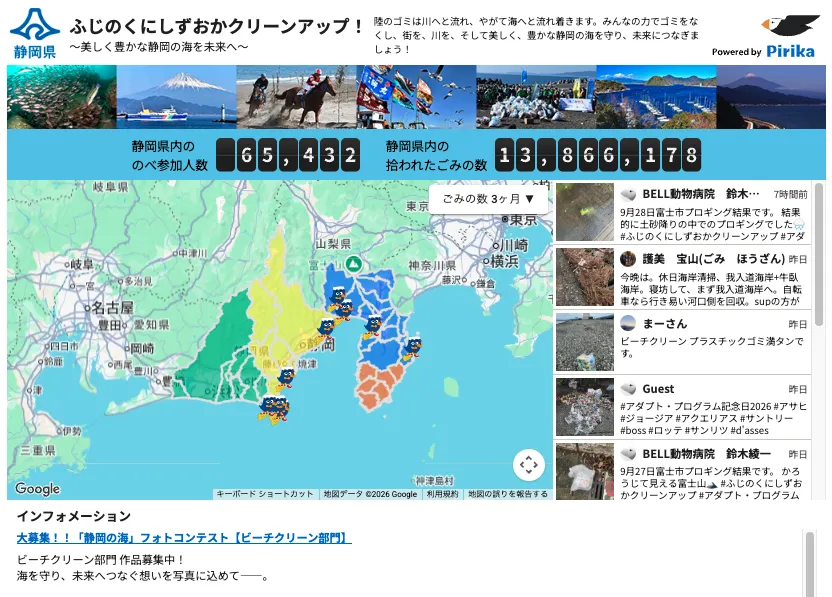The width and height of the screenshot is (832, 597).
Task: Open BELL動物病院 post from 7時間前
Action: 682,212
